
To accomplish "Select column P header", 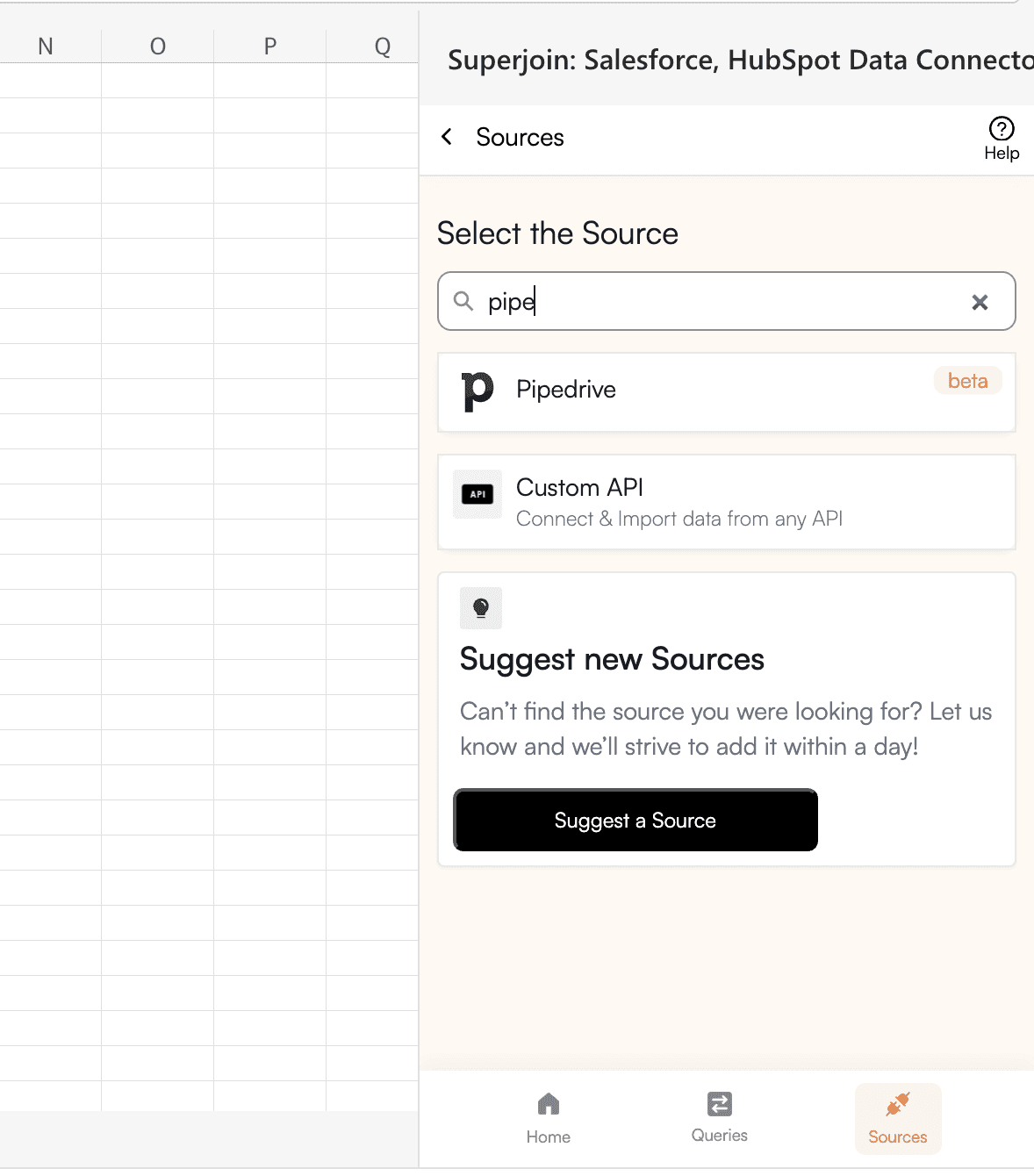I will point(270,47).
